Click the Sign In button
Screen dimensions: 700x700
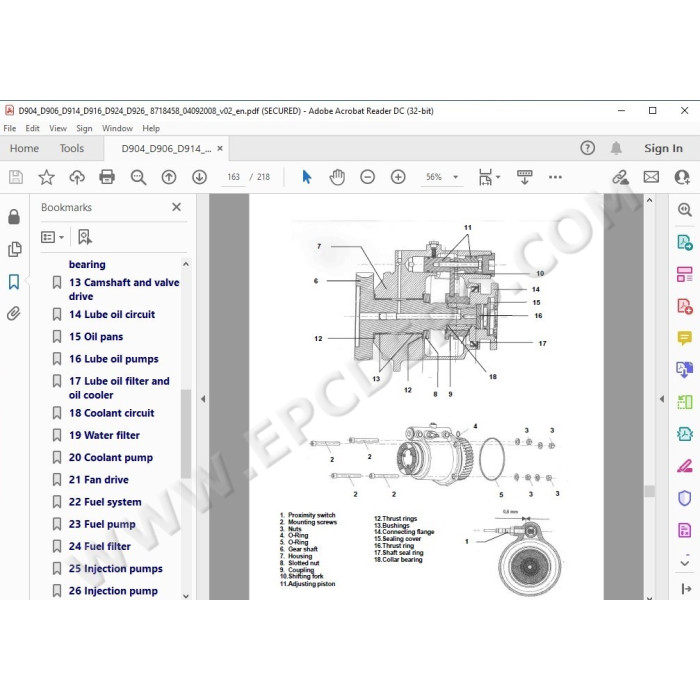click(663, 148)
